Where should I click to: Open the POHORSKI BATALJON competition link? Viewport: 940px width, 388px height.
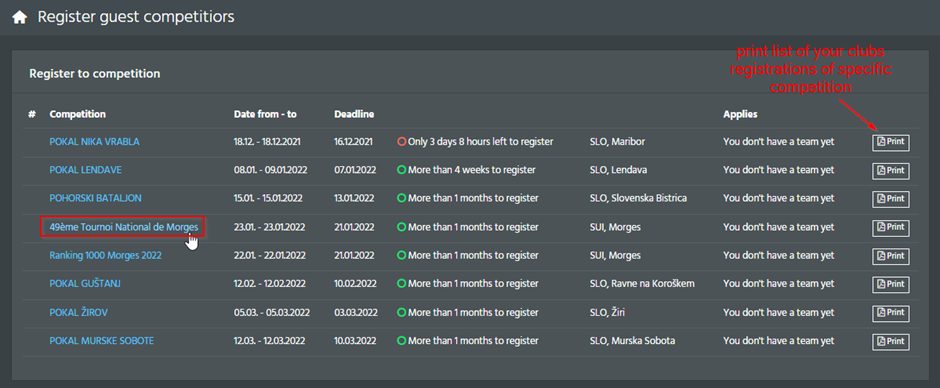[x=95, y=198]
